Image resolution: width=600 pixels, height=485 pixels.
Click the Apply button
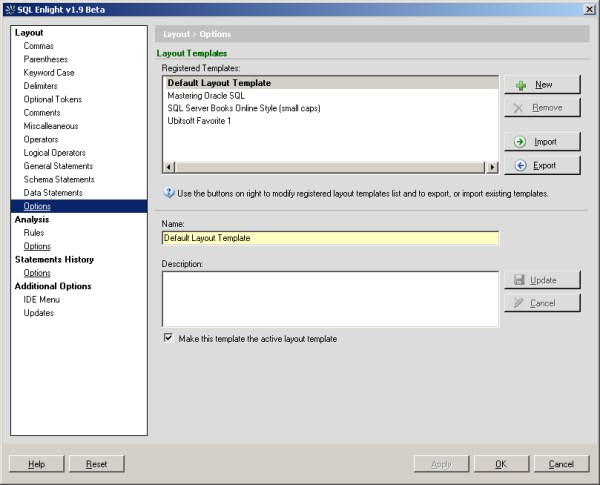[x=442, y=464]
